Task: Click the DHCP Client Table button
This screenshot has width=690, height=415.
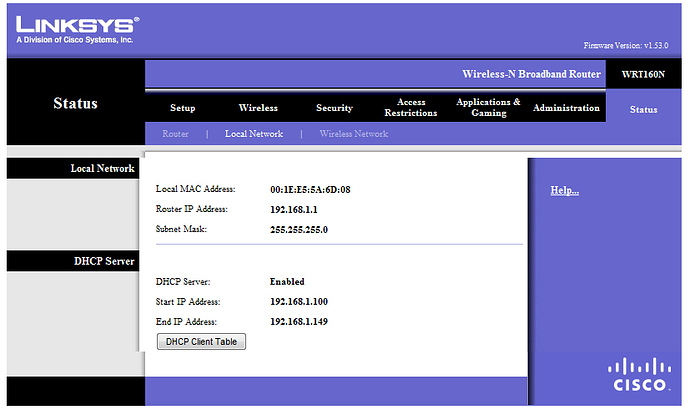Action: click(x=202, y=342)
